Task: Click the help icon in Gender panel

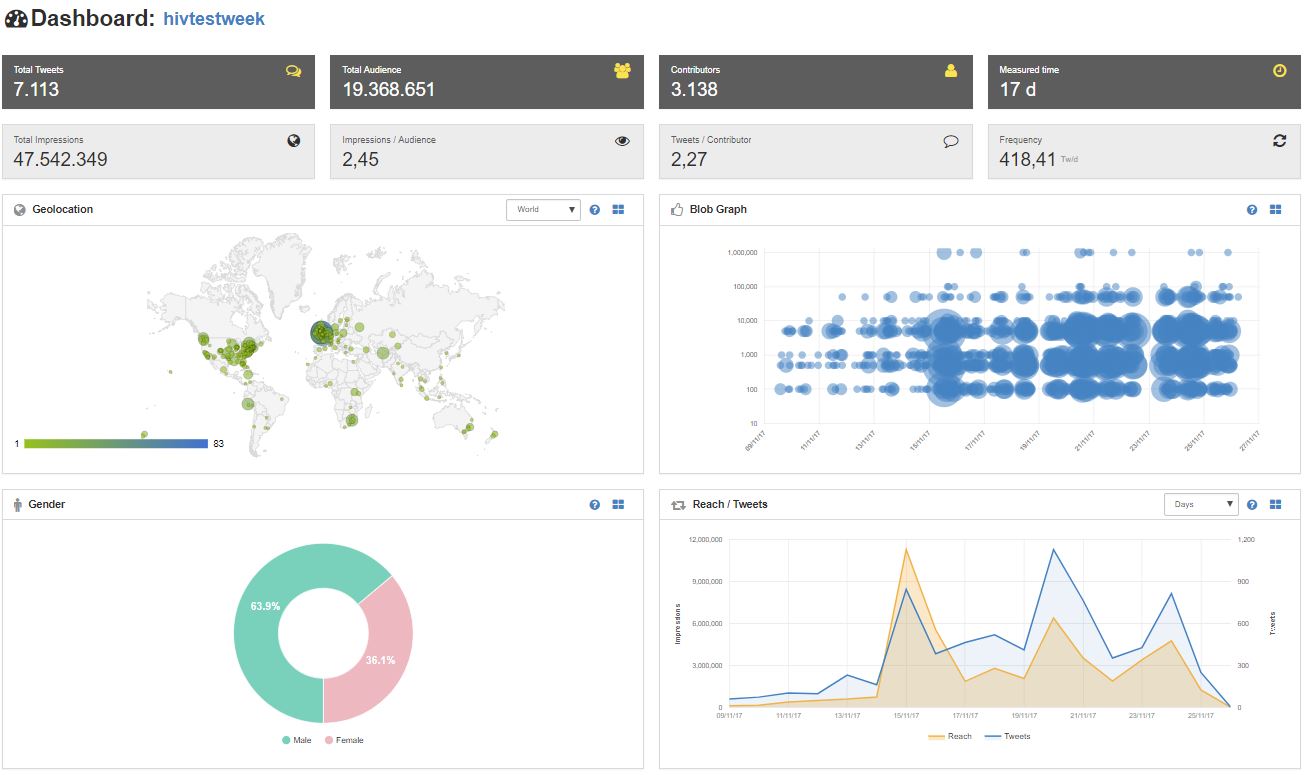Action: (x=595, y=505)
